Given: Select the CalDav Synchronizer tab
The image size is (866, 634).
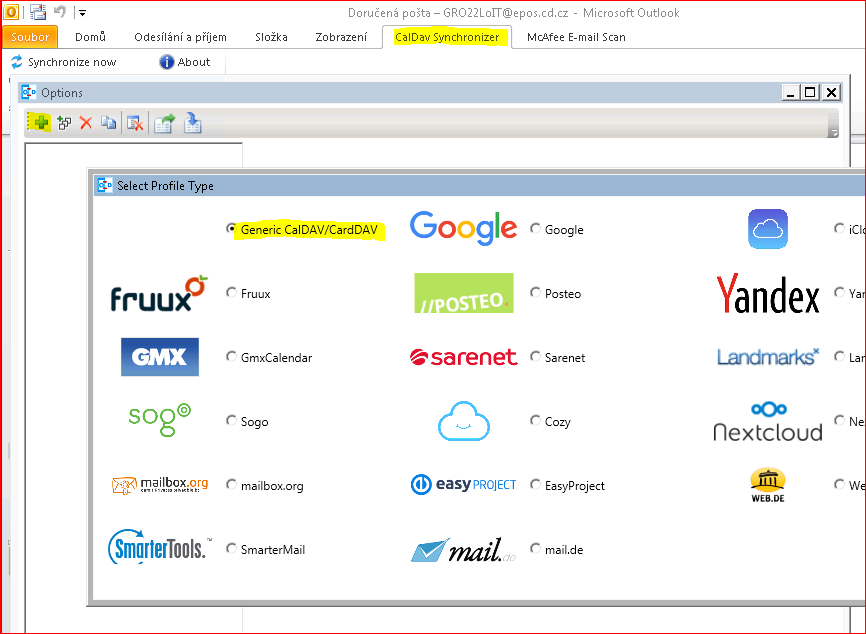Looking at the screenshot, I should (x=447, y=37).
